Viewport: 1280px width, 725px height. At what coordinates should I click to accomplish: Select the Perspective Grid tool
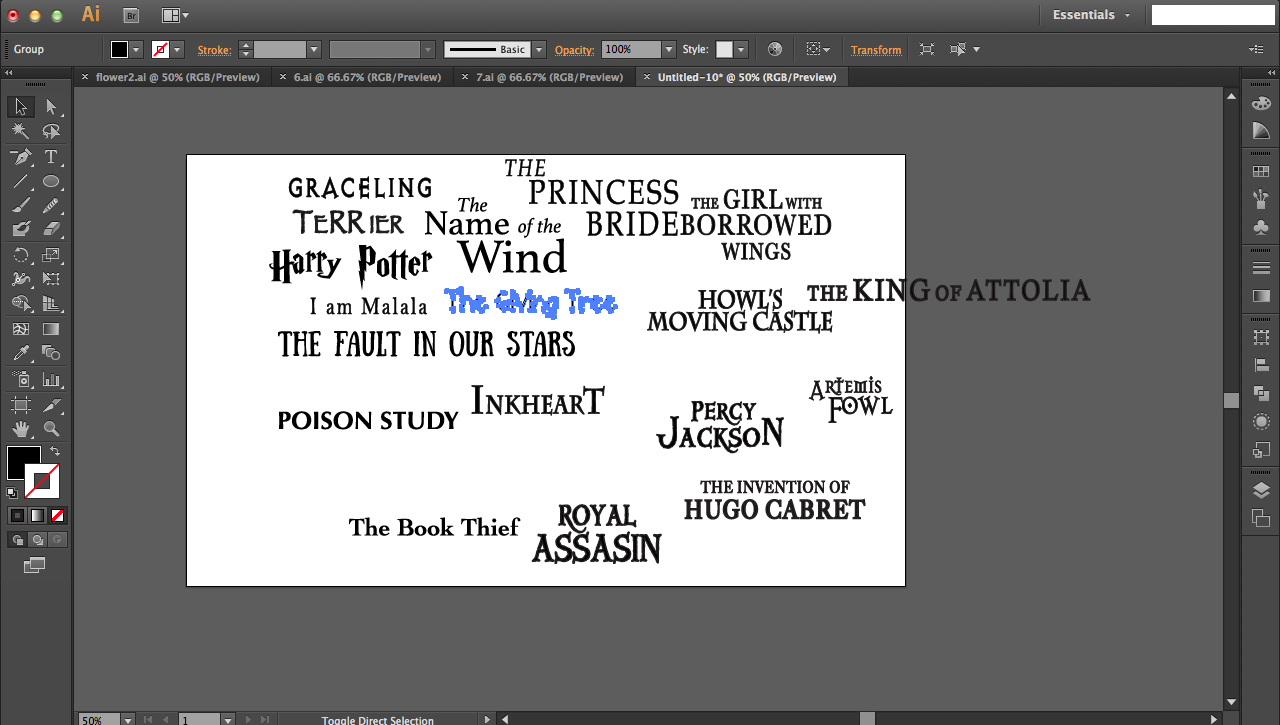(51, 303)
